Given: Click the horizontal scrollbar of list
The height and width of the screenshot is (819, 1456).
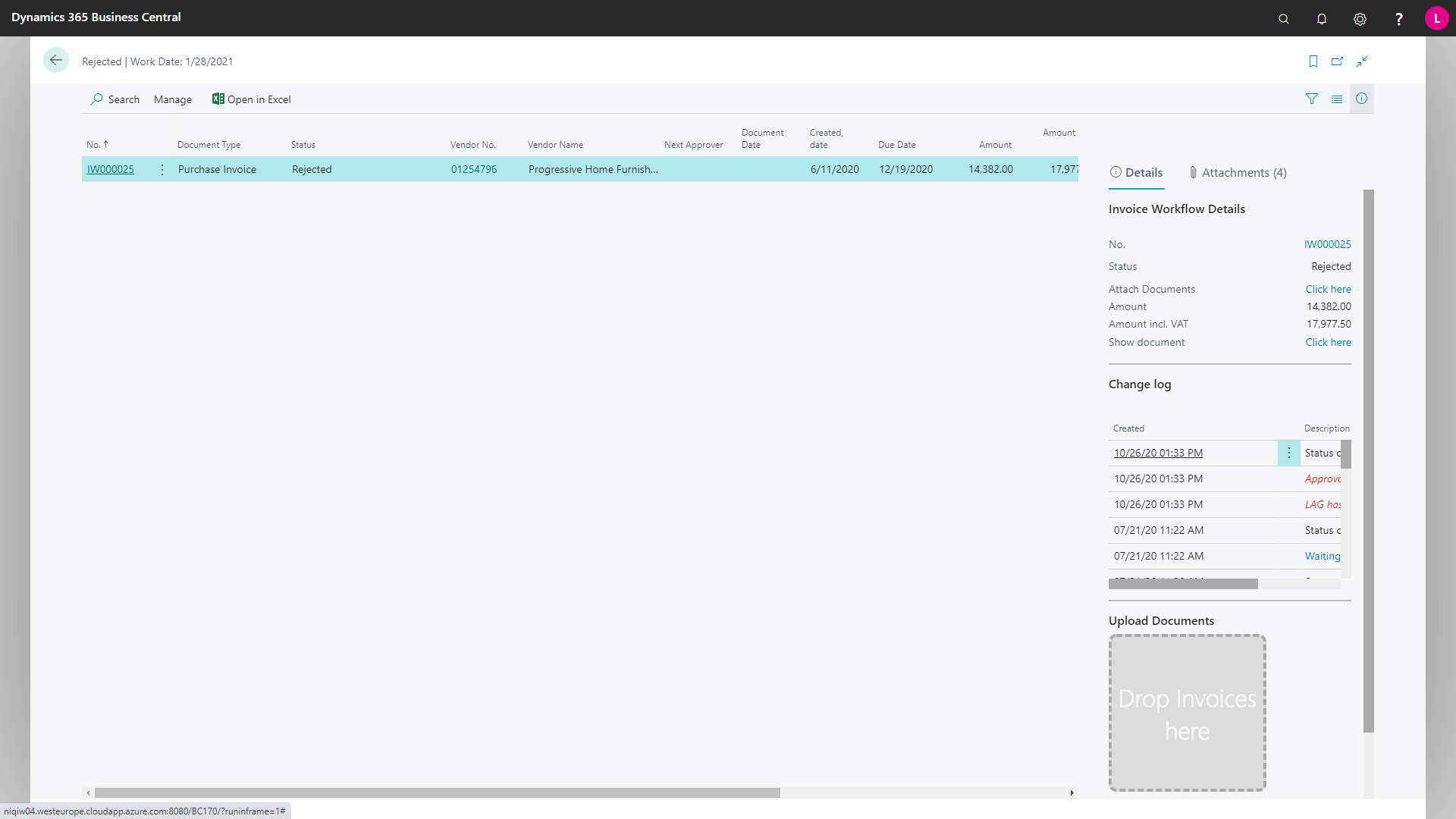Looking at the screenshot, I should [x=437, y=792].
